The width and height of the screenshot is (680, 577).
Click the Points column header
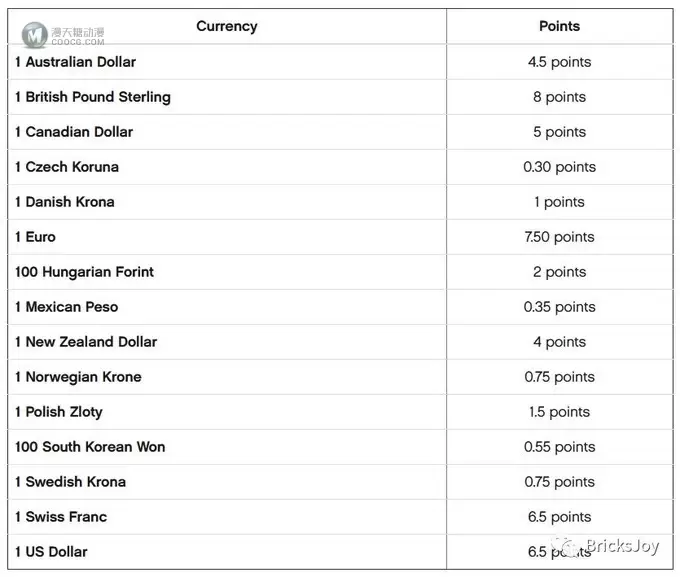[559, 26]
